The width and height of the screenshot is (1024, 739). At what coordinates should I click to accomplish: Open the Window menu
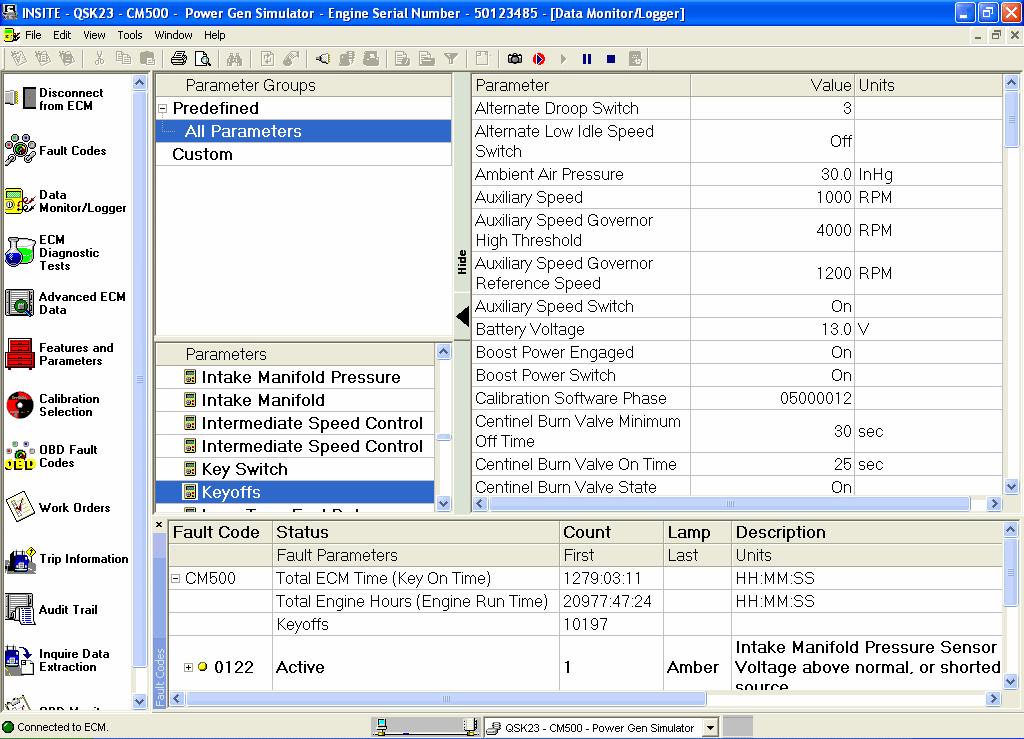point(173,35)
